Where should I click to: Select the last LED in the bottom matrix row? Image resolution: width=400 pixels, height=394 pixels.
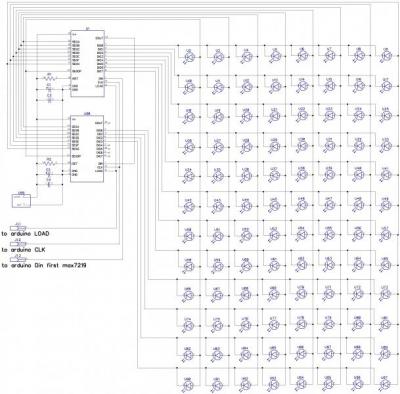pyautogui.click(x=386, y=386)
